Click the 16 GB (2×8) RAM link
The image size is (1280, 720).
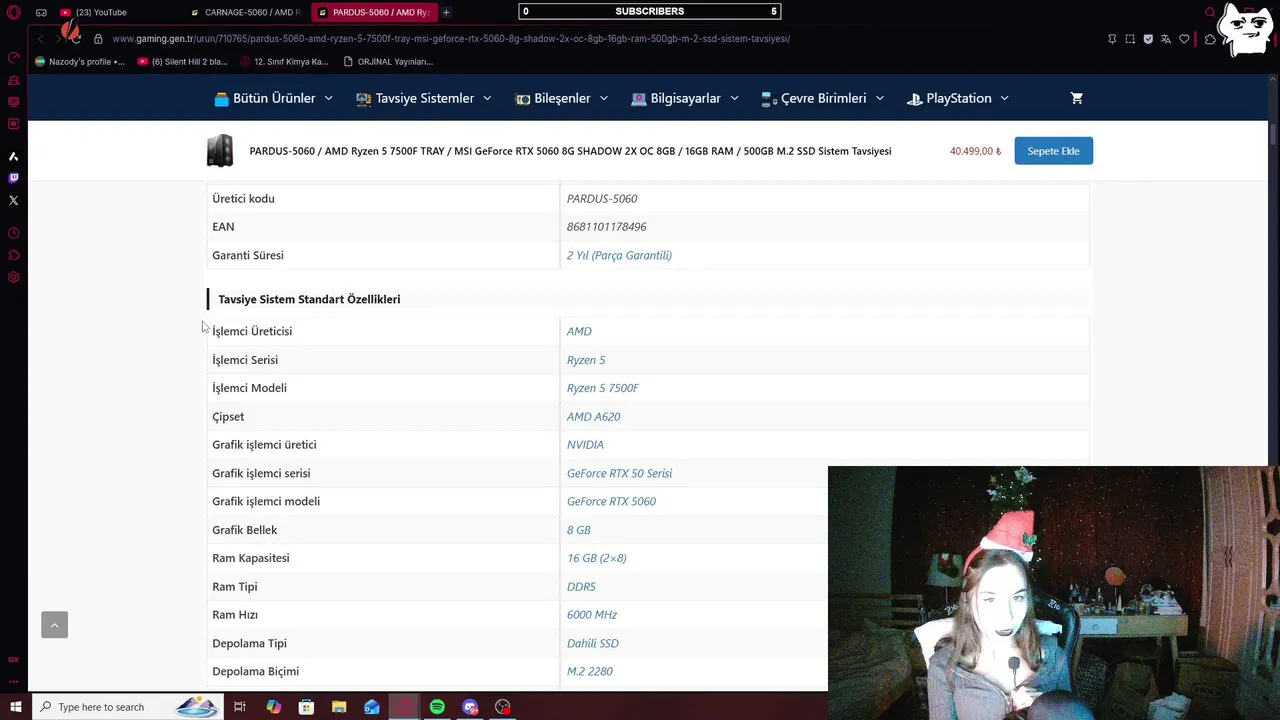click(x=596, y=558)
